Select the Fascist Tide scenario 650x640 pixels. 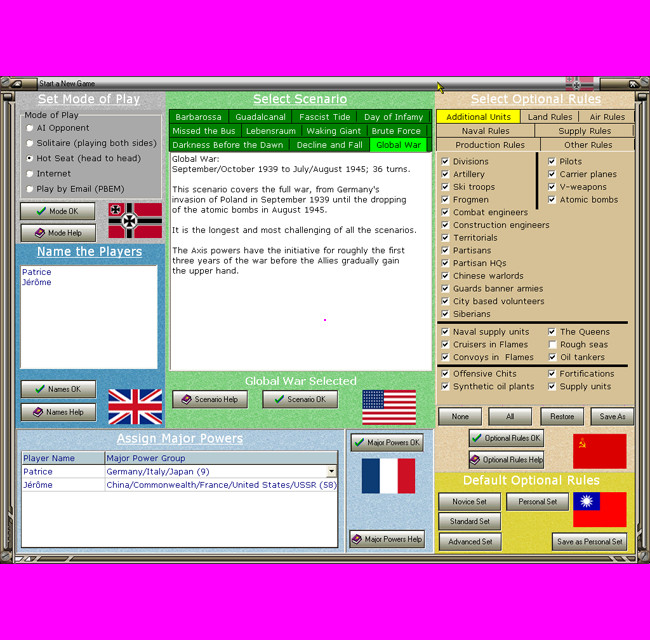(x=325, y=117)
